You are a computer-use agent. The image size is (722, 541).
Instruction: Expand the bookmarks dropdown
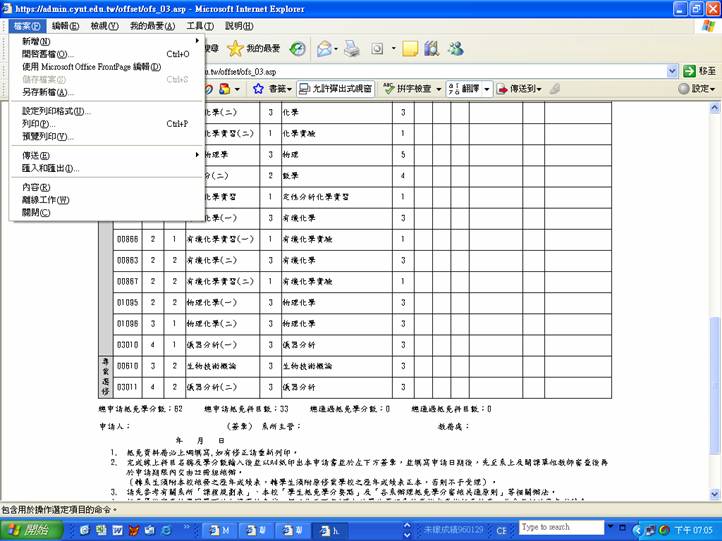289,89
